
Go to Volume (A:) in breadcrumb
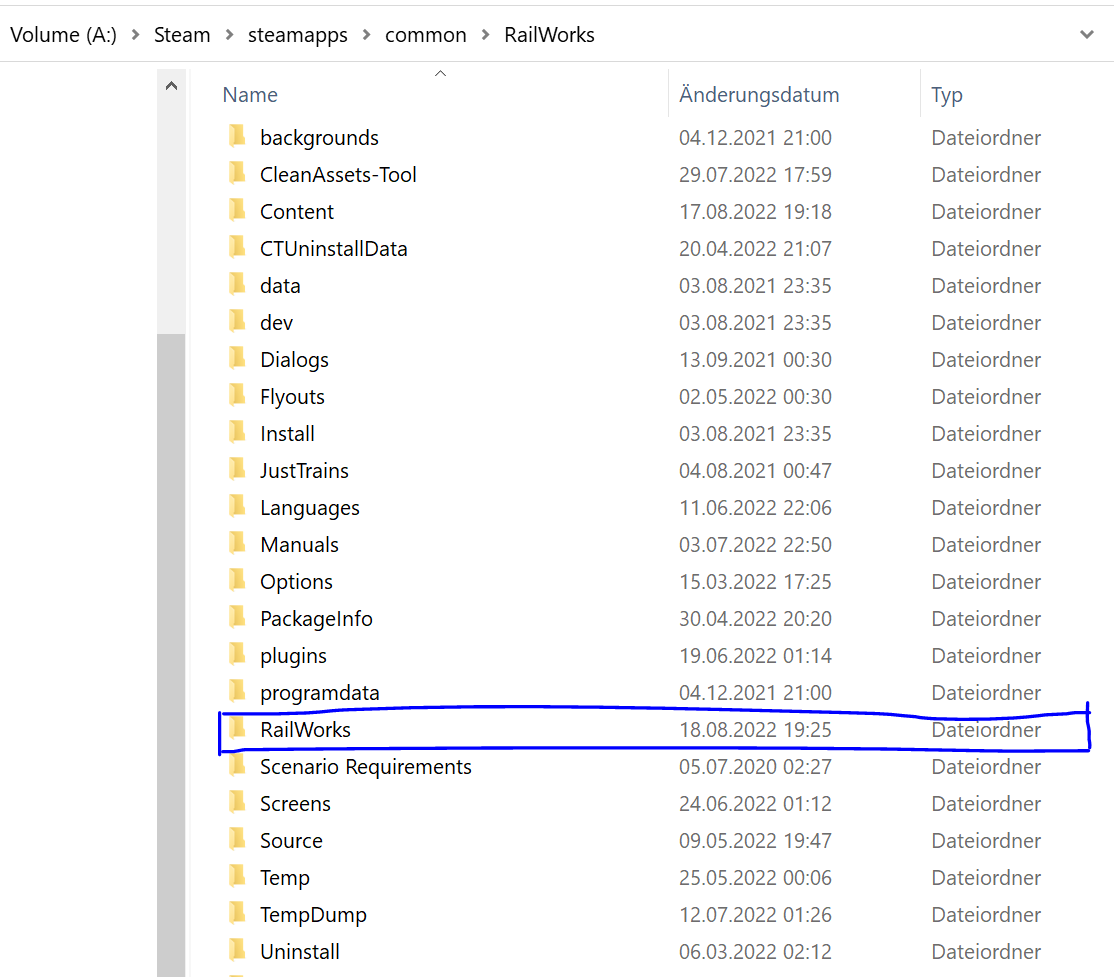coord(63,34)
